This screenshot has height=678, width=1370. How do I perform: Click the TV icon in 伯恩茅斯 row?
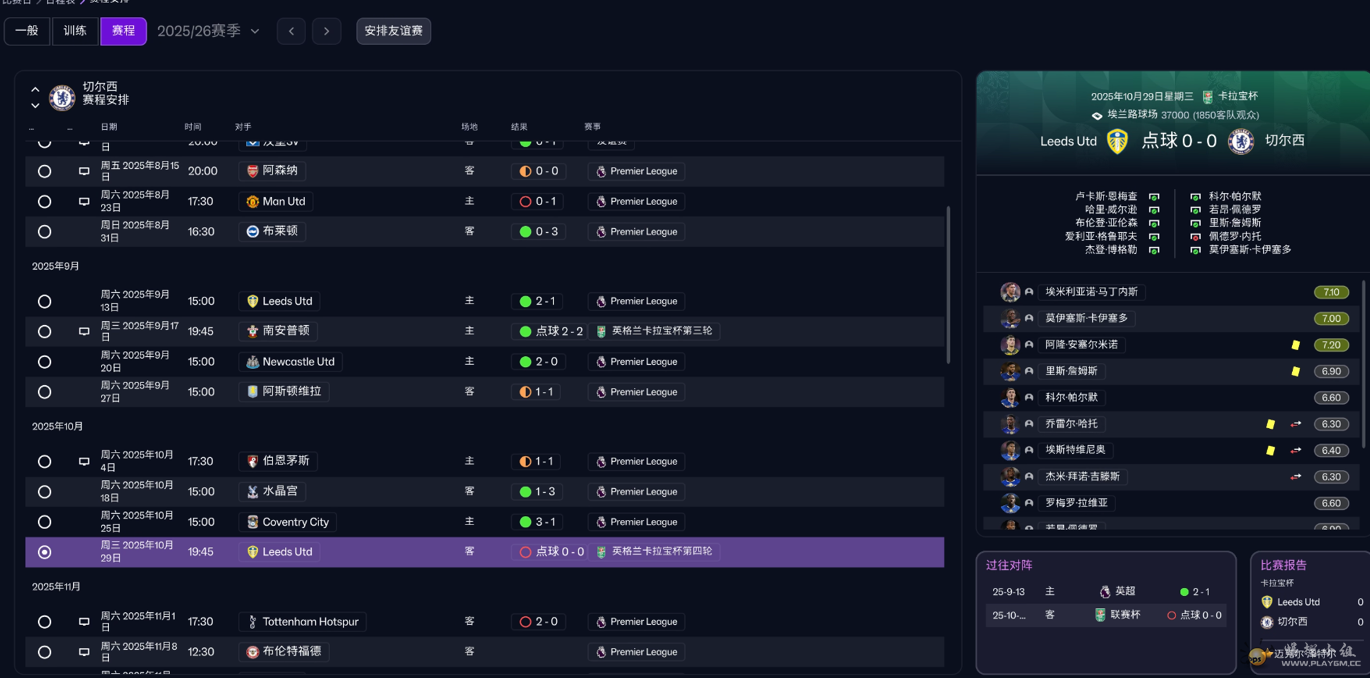84,462
